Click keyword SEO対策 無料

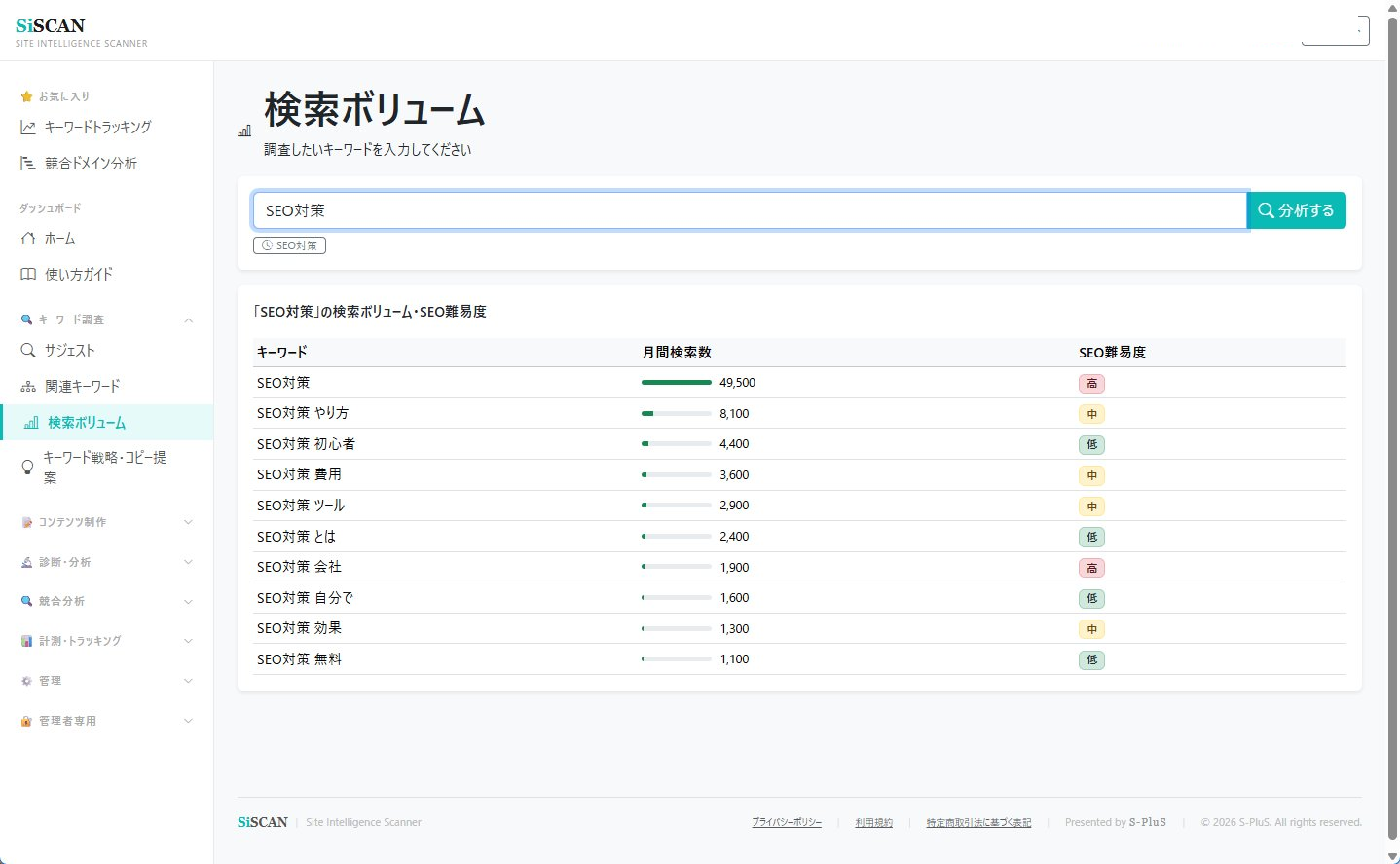299,659
